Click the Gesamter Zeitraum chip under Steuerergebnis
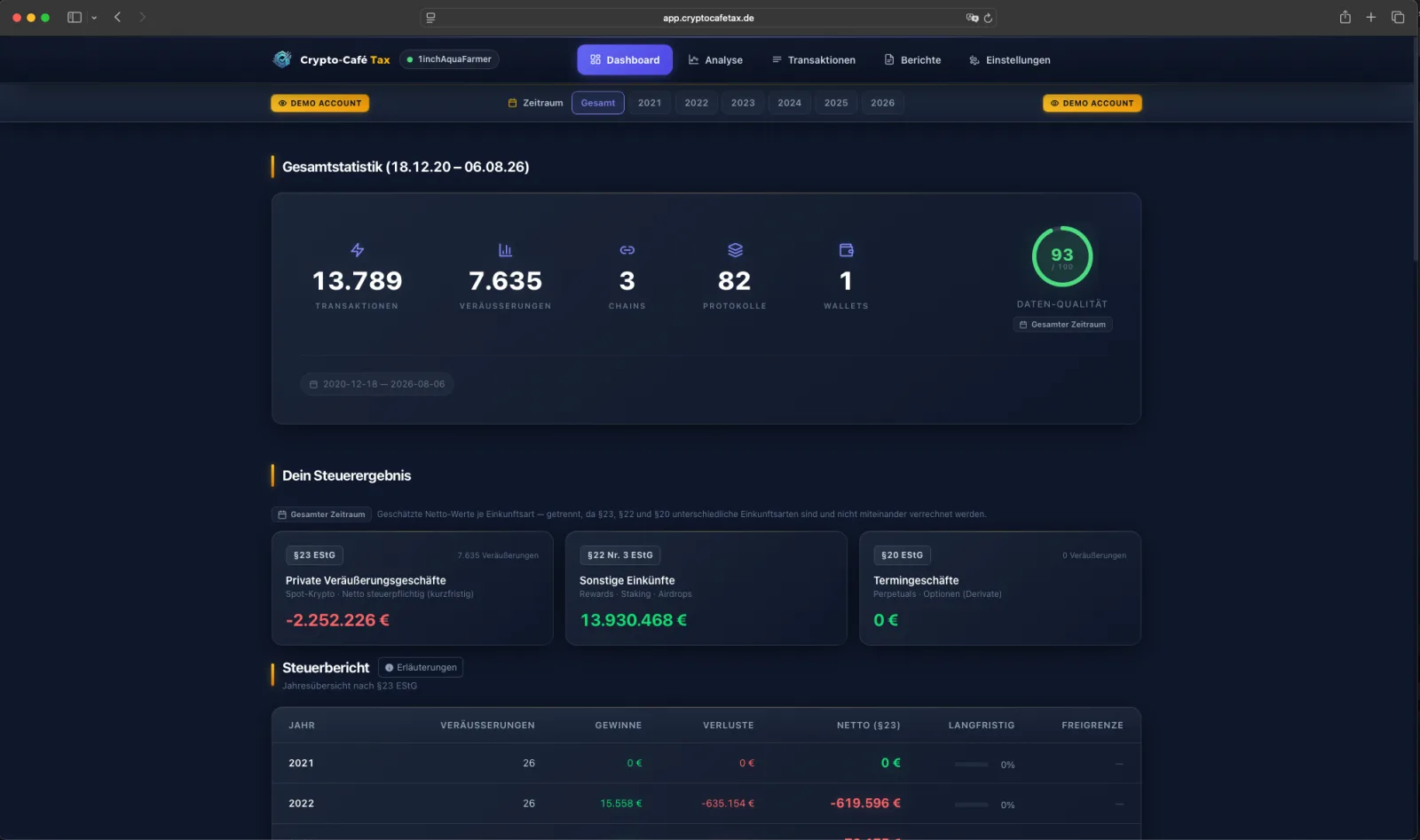This screenshot has height=840, width=1420. 321,514
